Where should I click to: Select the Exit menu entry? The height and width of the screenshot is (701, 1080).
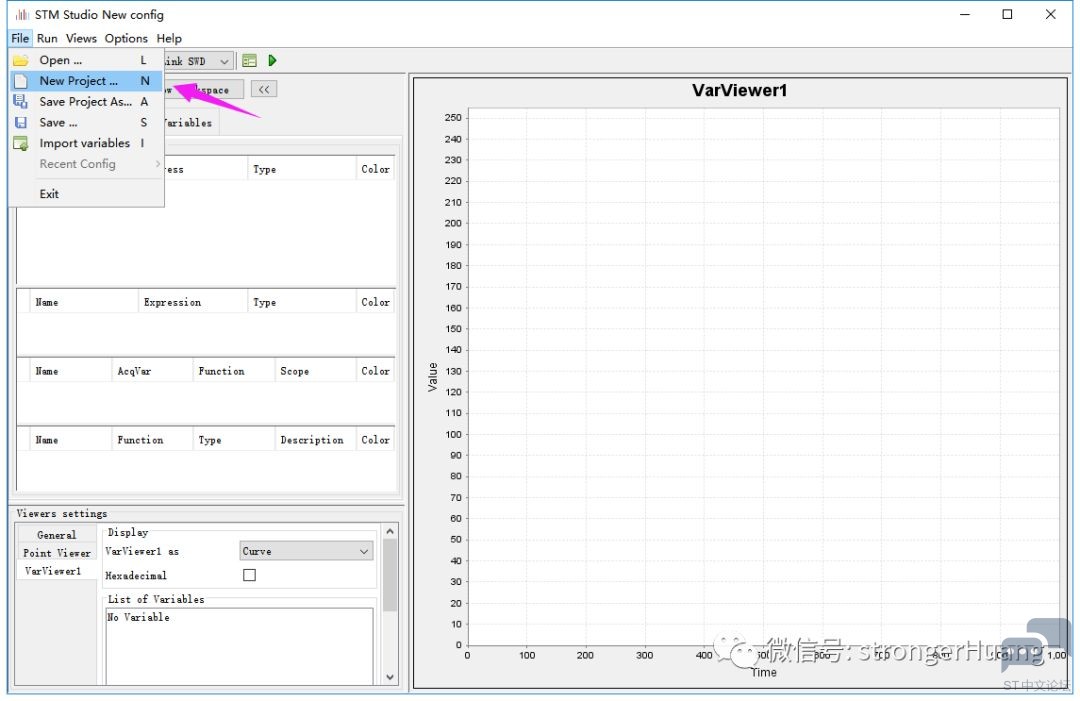click(x=50, y=194)
